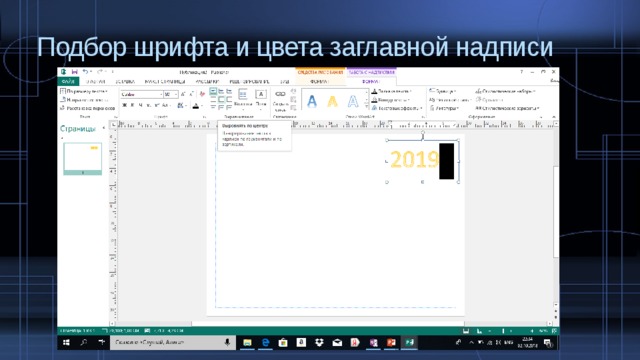The width and height of the screenshot is (640, 360).
Task: Toggle italic formatting (К)
Action: pyautogui.click(x=133, y=105)
